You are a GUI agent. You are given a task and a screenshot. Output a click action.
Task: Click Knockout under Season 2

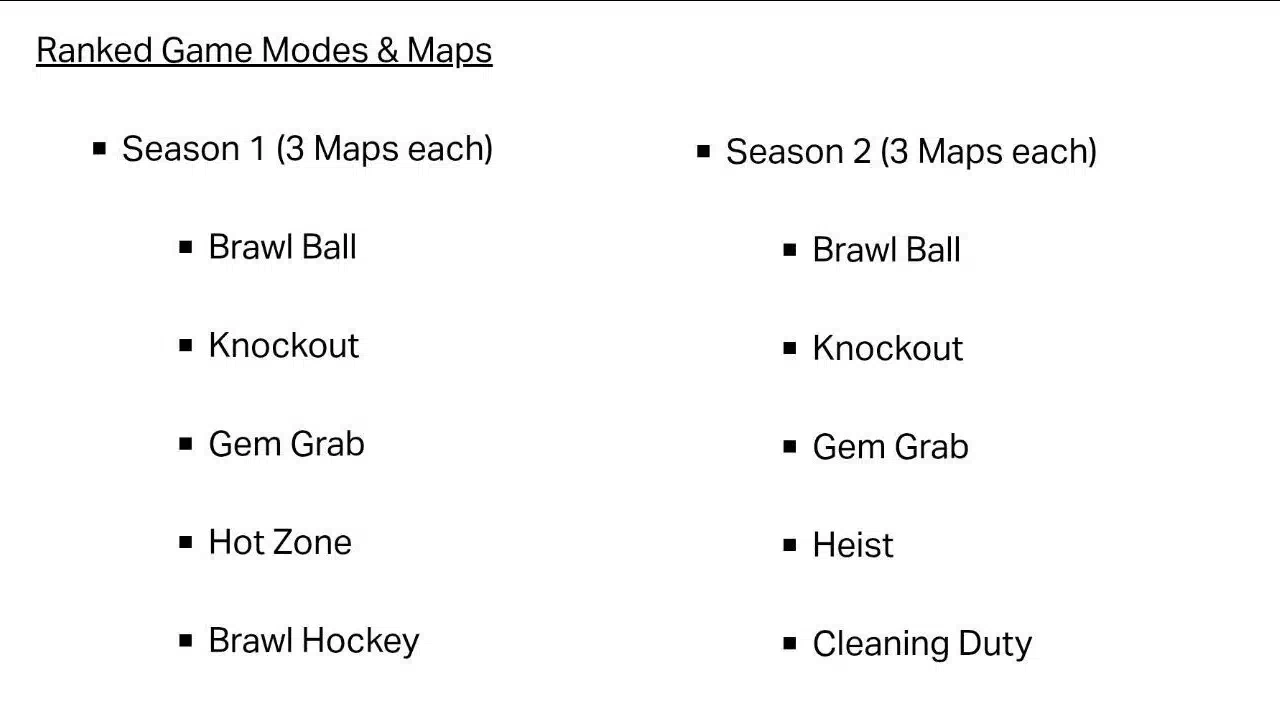(887, 348)
